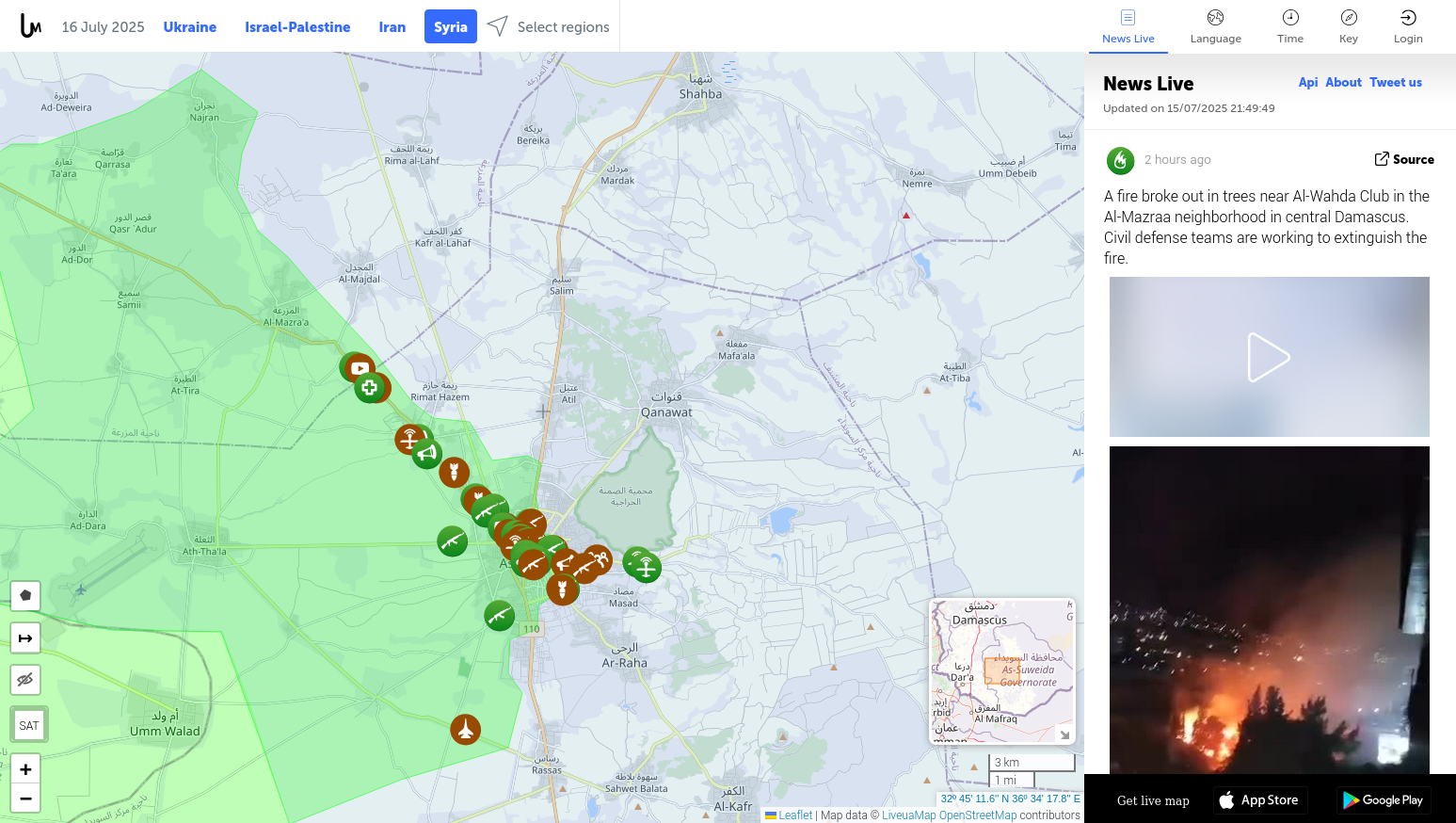The image size is (1456, 823).
Task: Open the Select regions dropdown
Action: coord(549,26)
